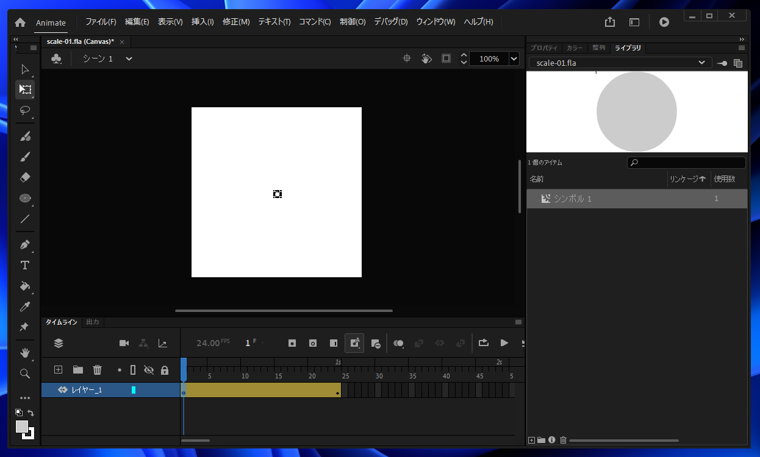Viewport: 760px width, 457px height.
Task: Activate the Zoom magnifier tool
Action: pyautogui.click(x=25, y=374)
